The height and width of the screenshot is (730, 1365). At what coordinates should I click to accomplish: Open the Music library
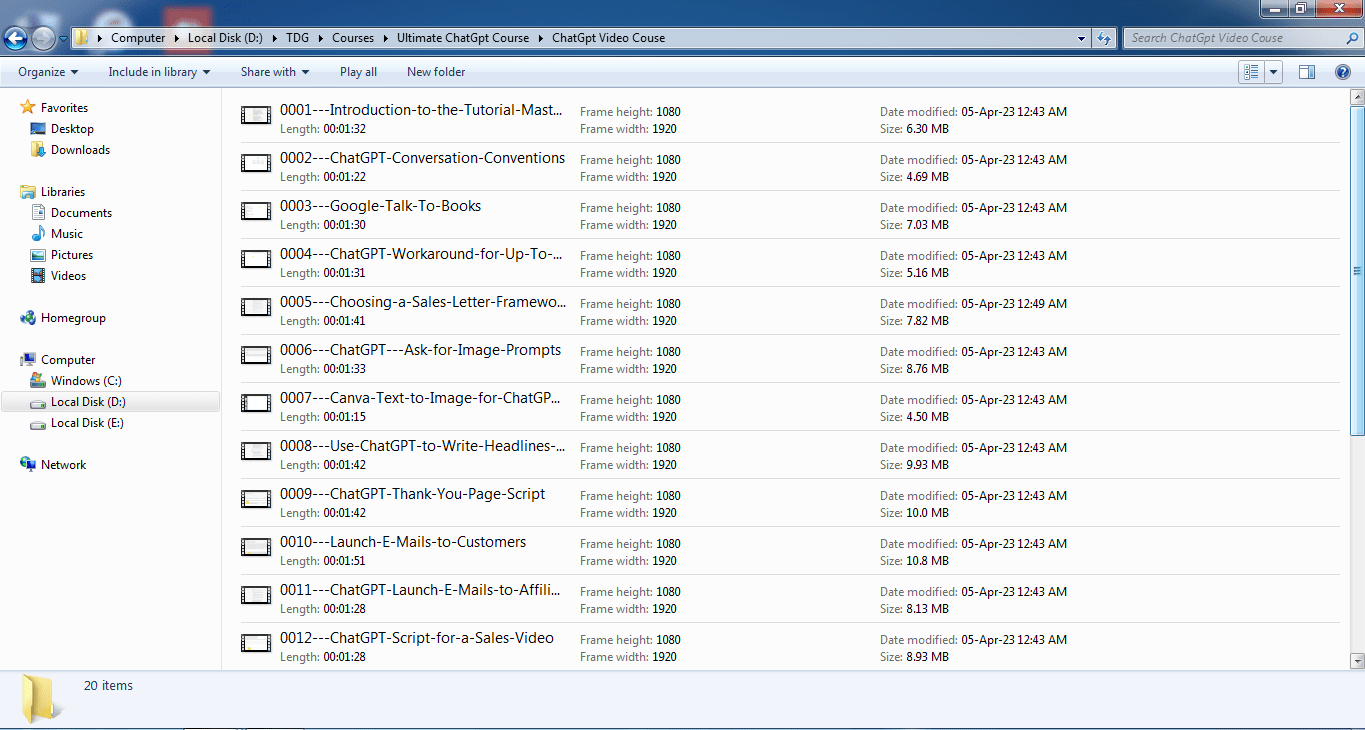click(67, 234)
